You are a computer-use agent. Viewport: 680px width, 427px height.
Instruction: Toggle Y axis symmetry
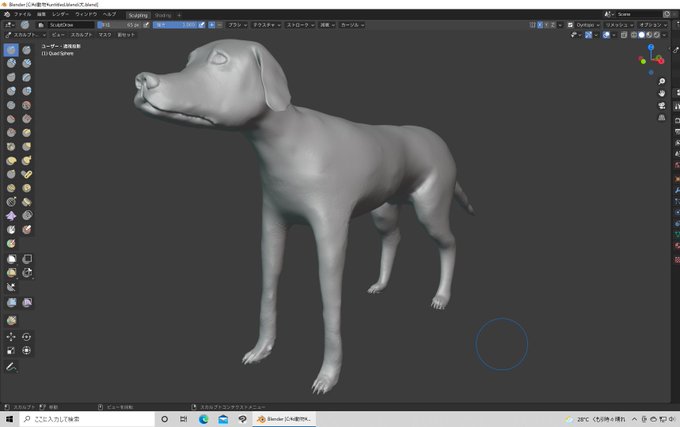[x=546, y=25]
